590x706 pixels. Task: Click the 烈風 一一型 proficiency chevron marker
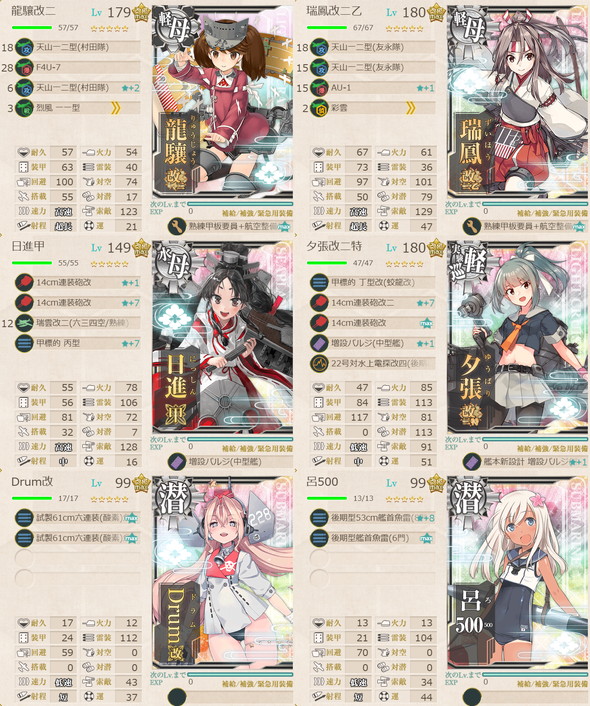[115, 108]
